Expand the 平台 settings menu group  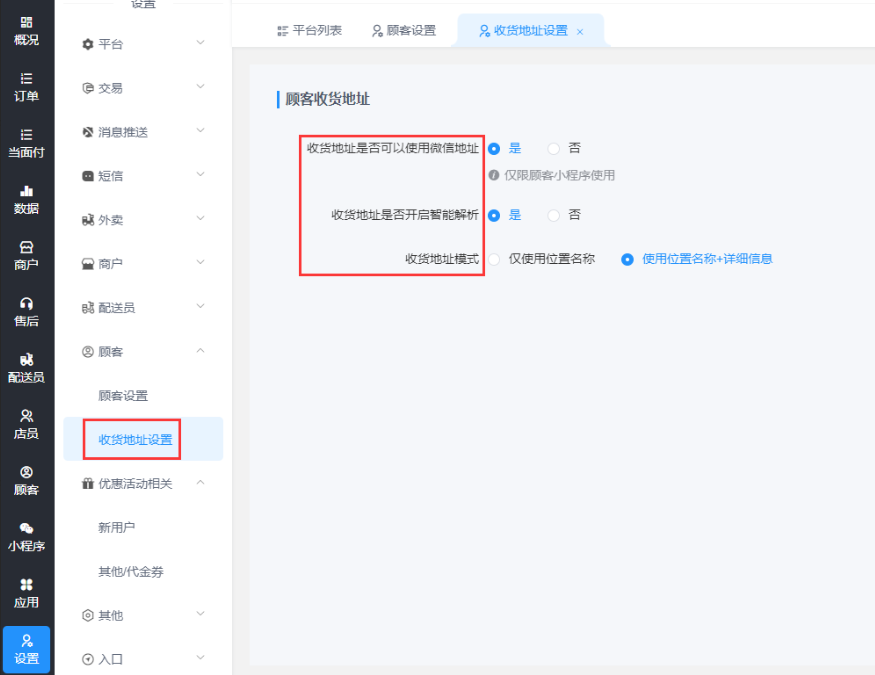[x=143, y=44]
